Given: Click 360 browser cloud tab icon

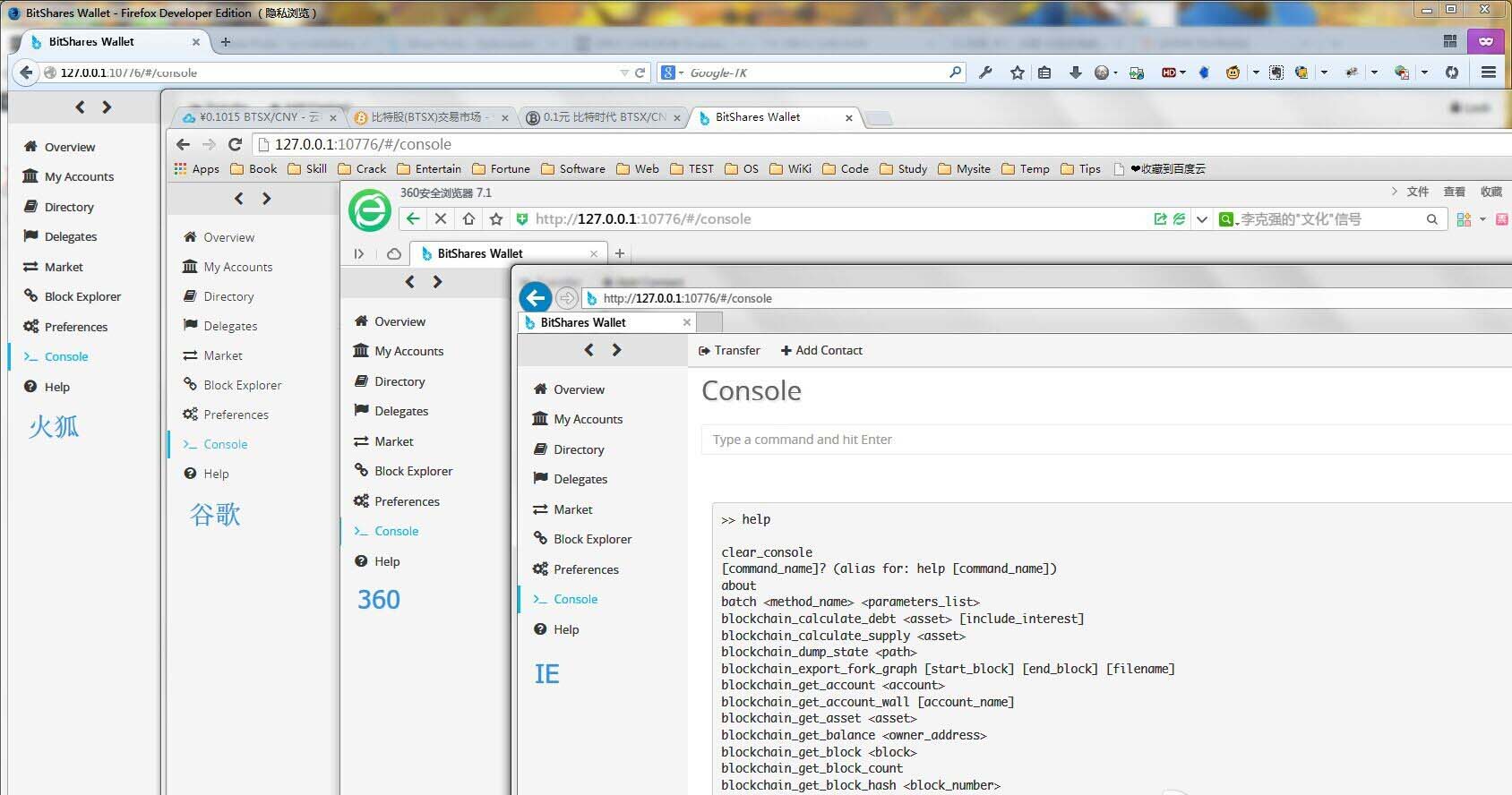Looking at the screenshot, I should tap(393, 253).
